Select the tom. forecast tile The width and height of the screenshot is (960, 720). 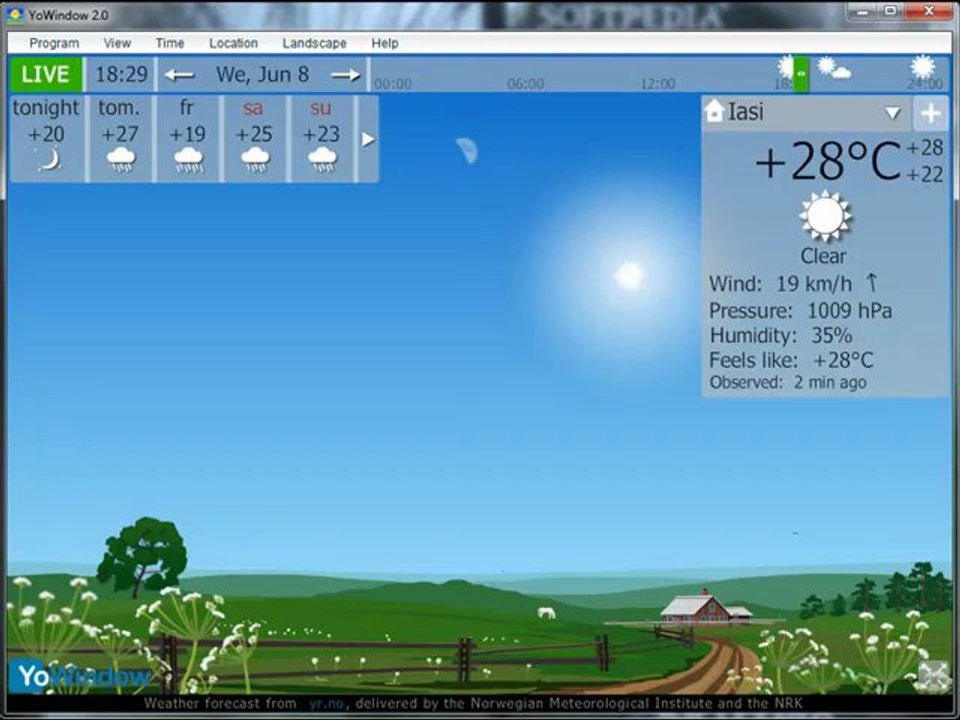120,138
